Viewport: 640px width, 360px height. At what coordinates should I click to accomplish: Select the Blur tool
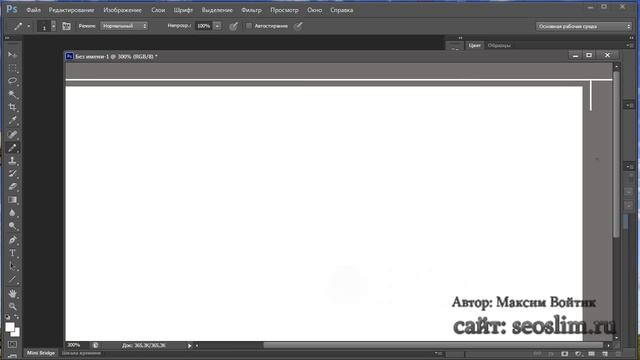[12, 213]
